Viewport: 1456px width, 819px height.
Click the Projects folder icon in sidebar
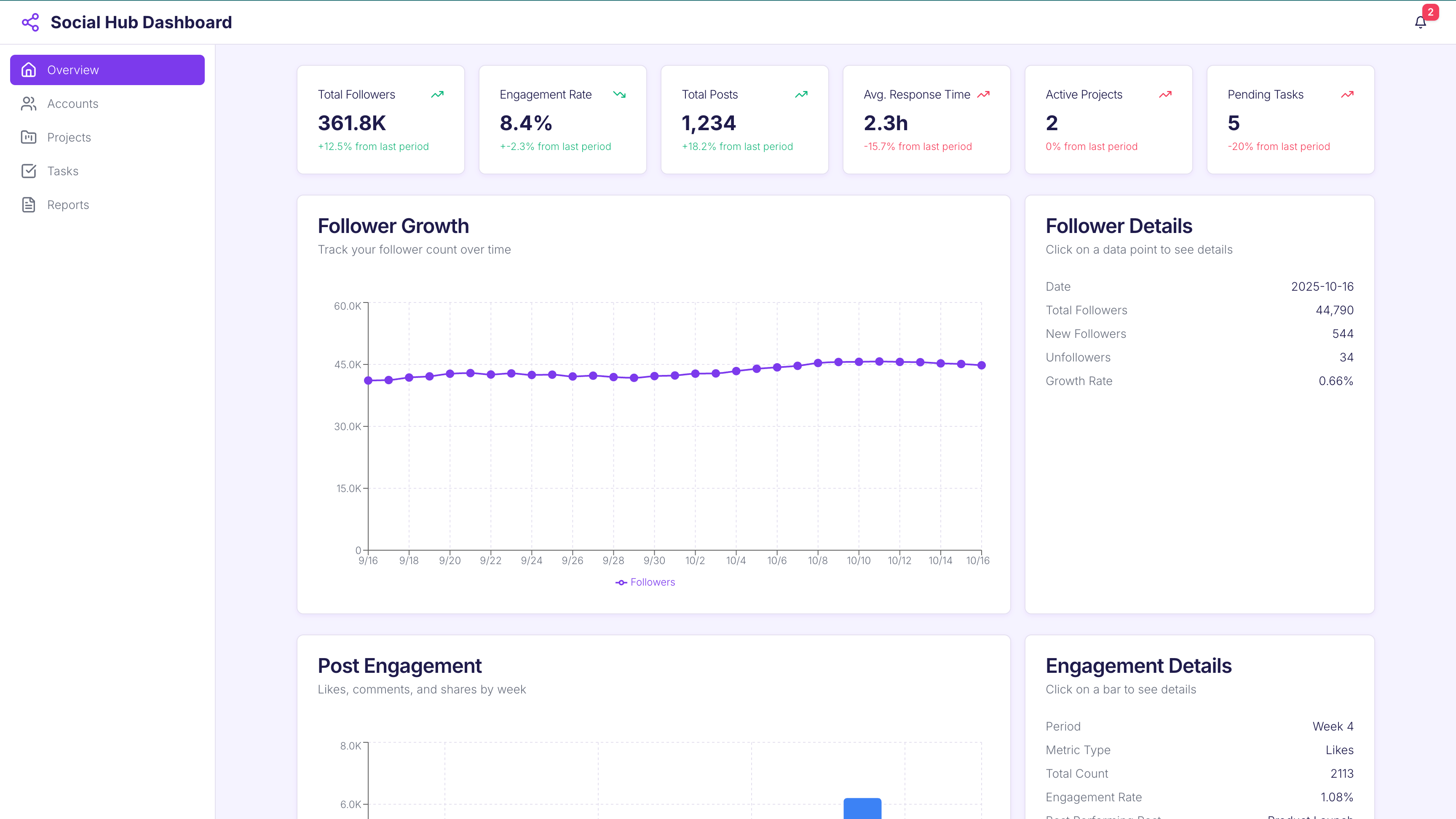(x=28, y=137)
